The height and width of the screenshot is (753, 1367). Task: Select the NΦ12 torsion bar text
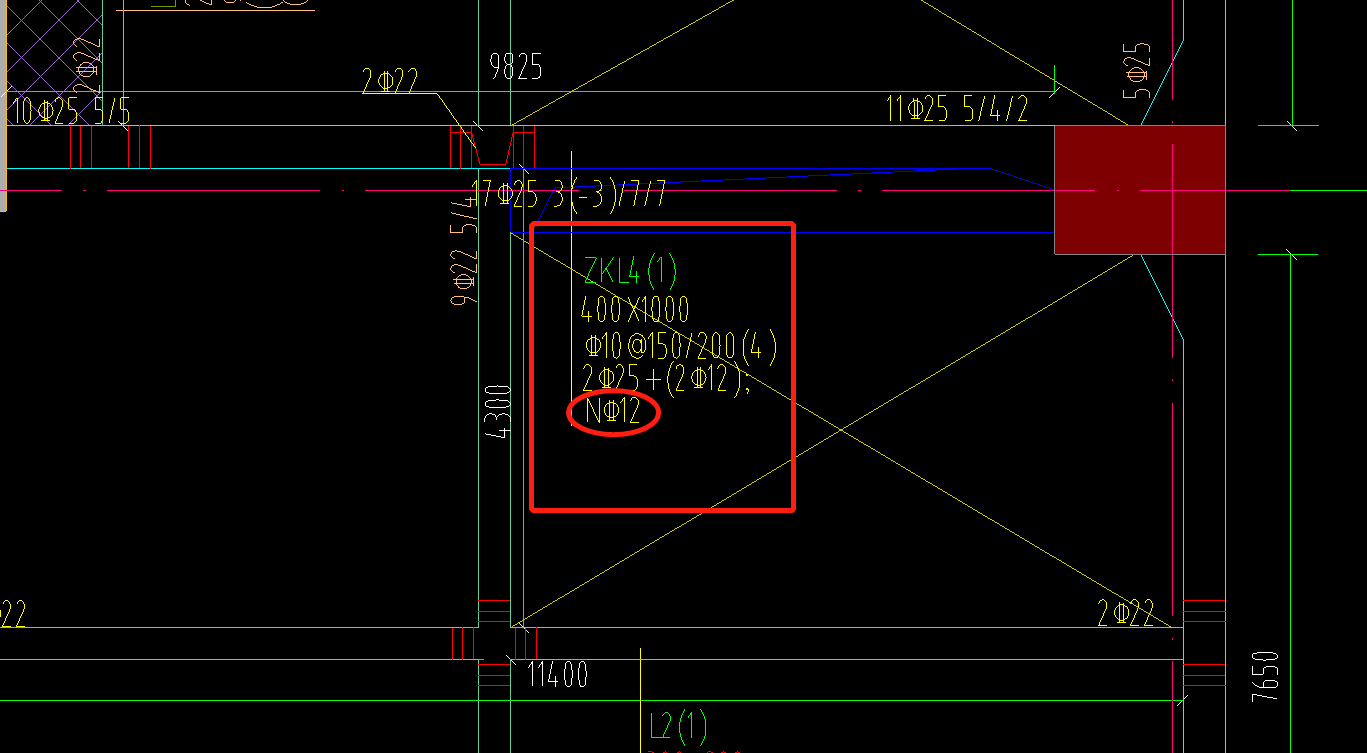(613, 413)
